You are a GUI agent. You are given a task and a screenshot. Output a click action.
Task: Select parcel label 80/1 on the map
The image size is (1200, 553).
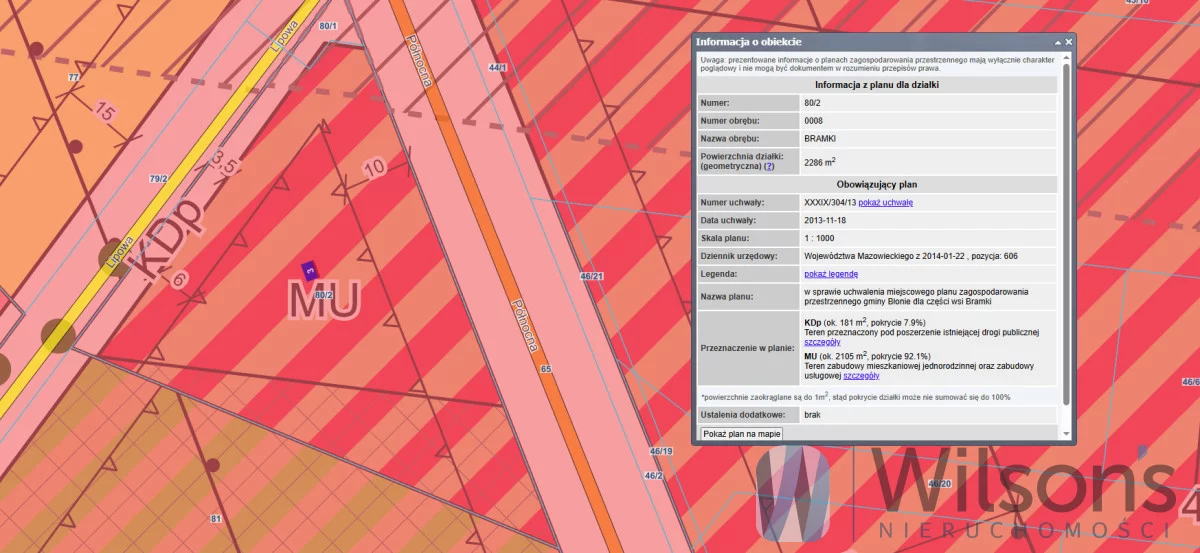tap(328, 25)
